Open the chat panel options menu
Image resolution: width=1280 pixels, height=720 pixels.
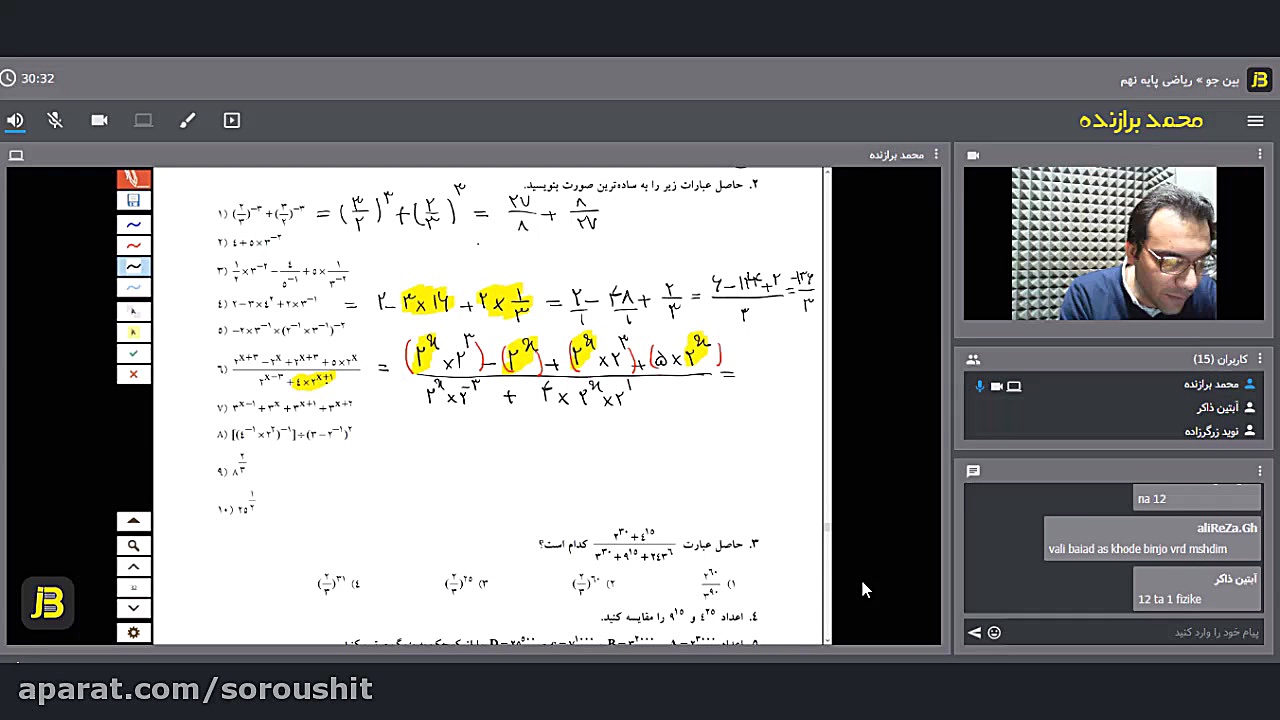[1260, 471]
